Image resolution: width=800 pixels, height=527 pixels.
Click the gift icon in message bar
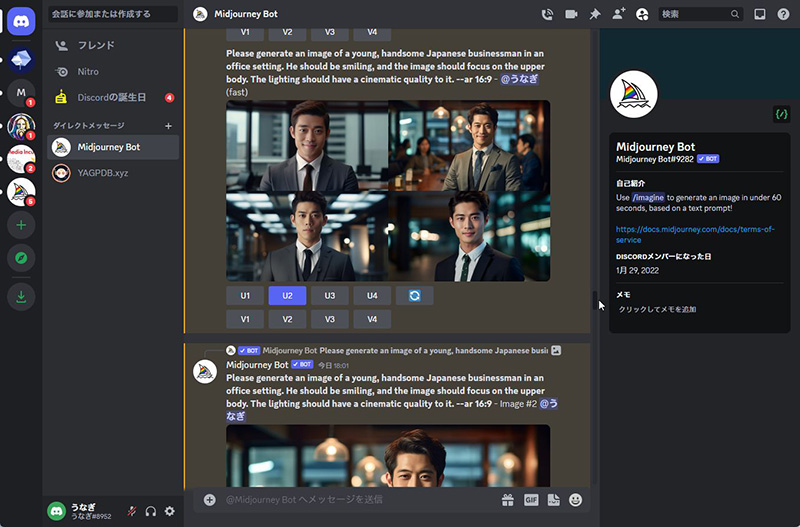pos(508,499)
